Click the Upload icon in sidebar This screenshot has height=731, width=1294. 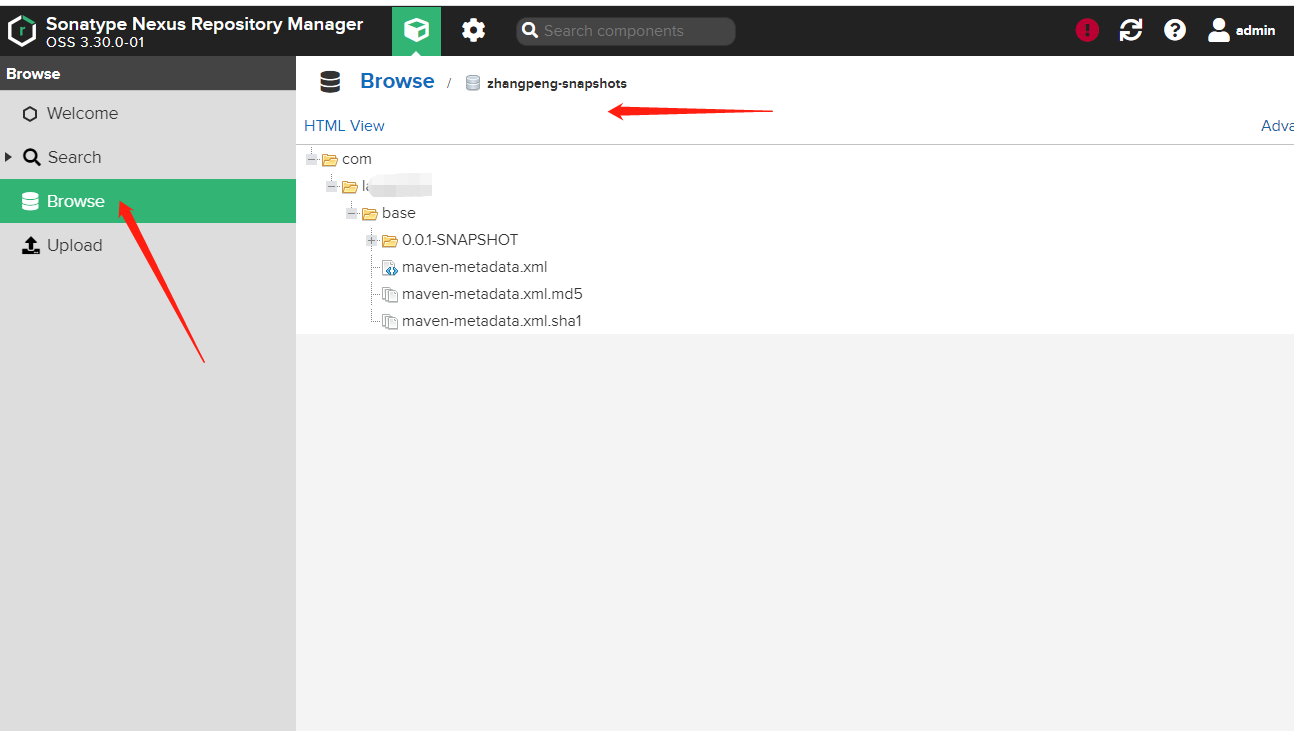point(30,246)
